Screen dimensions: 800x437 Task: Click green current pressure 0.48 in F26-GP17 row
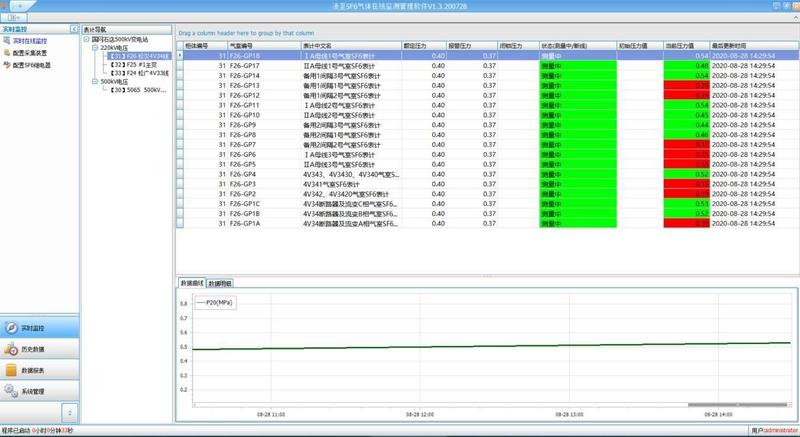coord(687,66)
